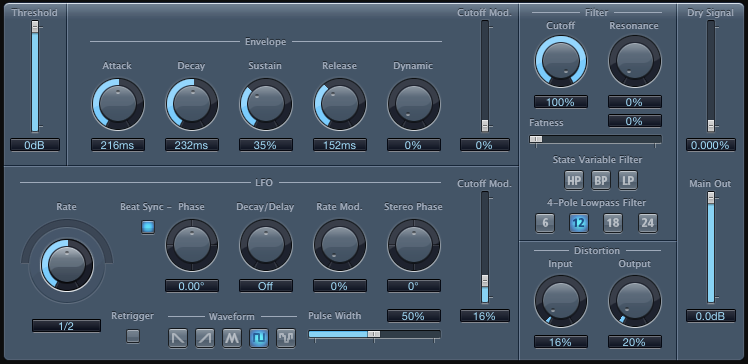Click the Distortion Input 16% value field
Viewport: 748px width, 364px height.
pyautogui.click(x=561, y=342)
